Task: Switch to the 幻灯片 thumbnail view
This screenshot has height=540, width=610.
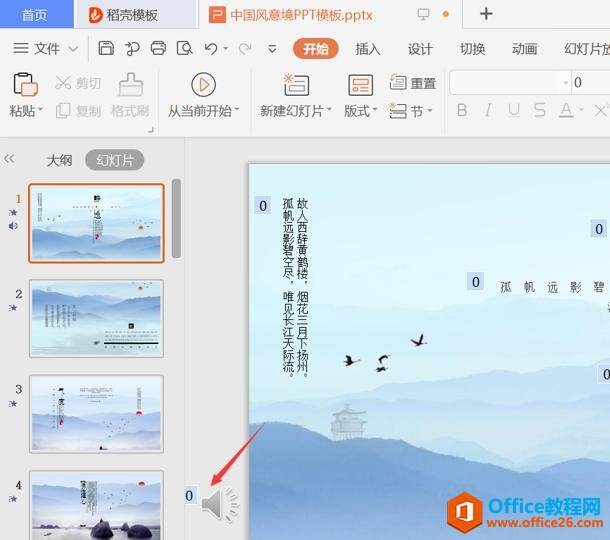Action: click(115, 160)
